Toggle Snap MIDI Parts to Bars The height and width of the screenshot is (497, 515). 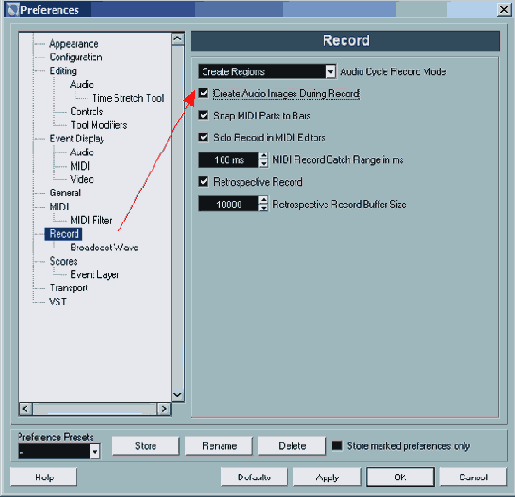pyautogui.click(x=203, y=115)
